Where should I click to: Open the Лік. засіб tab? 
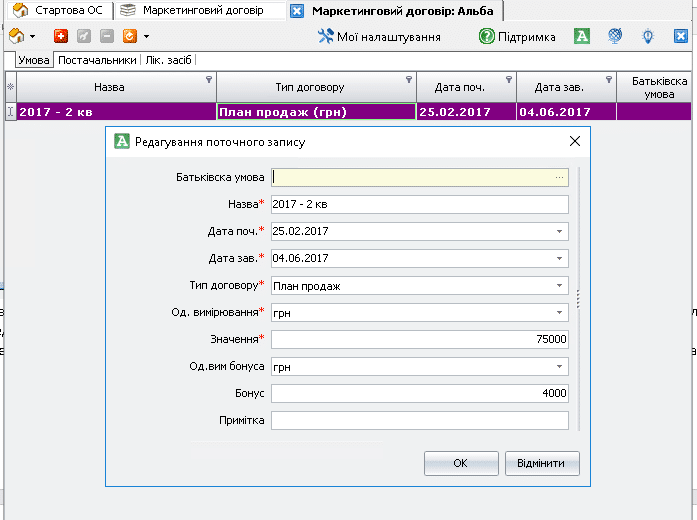pyautogui.click(x=169, y=60)
